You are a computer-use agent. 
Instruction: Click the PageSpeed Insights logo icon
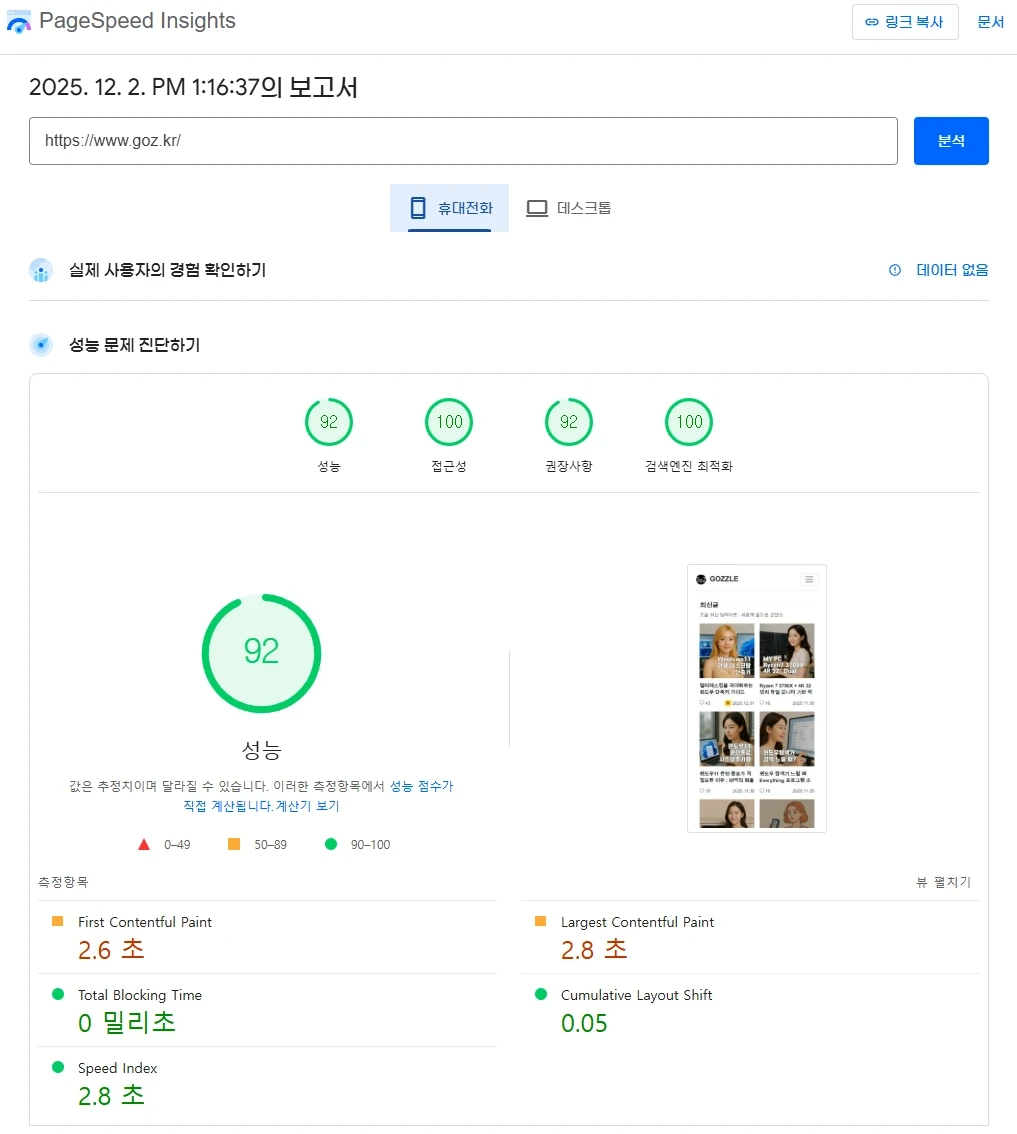(18, 21)
